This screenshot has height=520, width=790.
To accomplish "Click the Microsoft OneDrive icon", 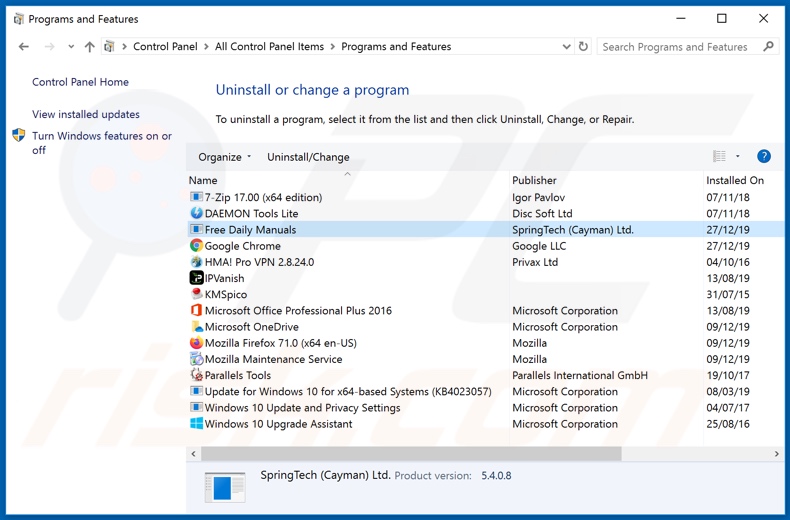I will tap(196, 327).
